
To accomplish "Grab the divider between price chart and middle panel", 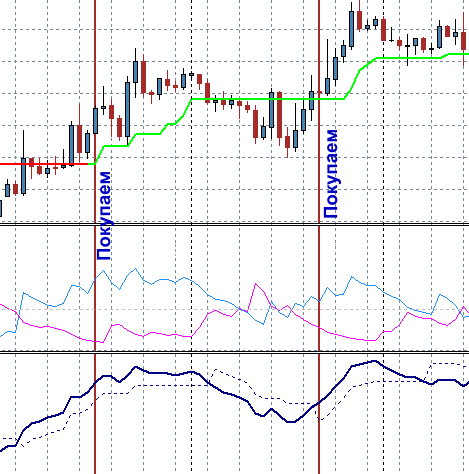I will pyautogui.click(x=234, y=225).
